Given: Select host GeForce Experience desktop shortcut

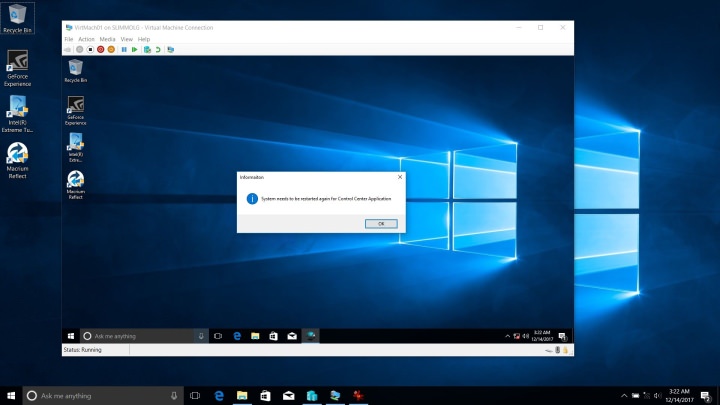Looking at the screenshot, I should point(17,68).
